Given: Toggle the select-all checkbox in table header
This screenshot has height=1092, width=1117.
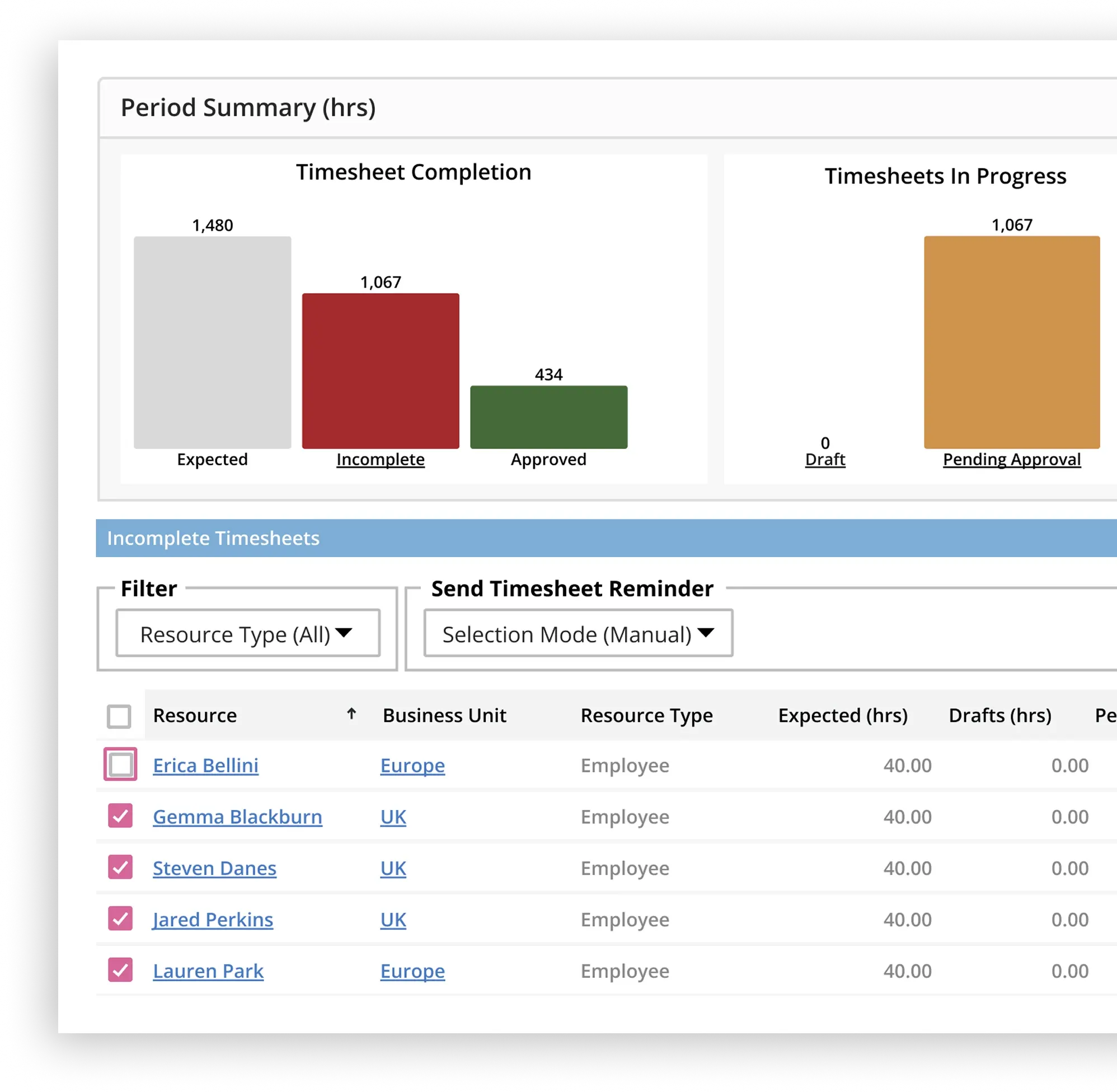Looking at the screenshot, I should point(119,715).
